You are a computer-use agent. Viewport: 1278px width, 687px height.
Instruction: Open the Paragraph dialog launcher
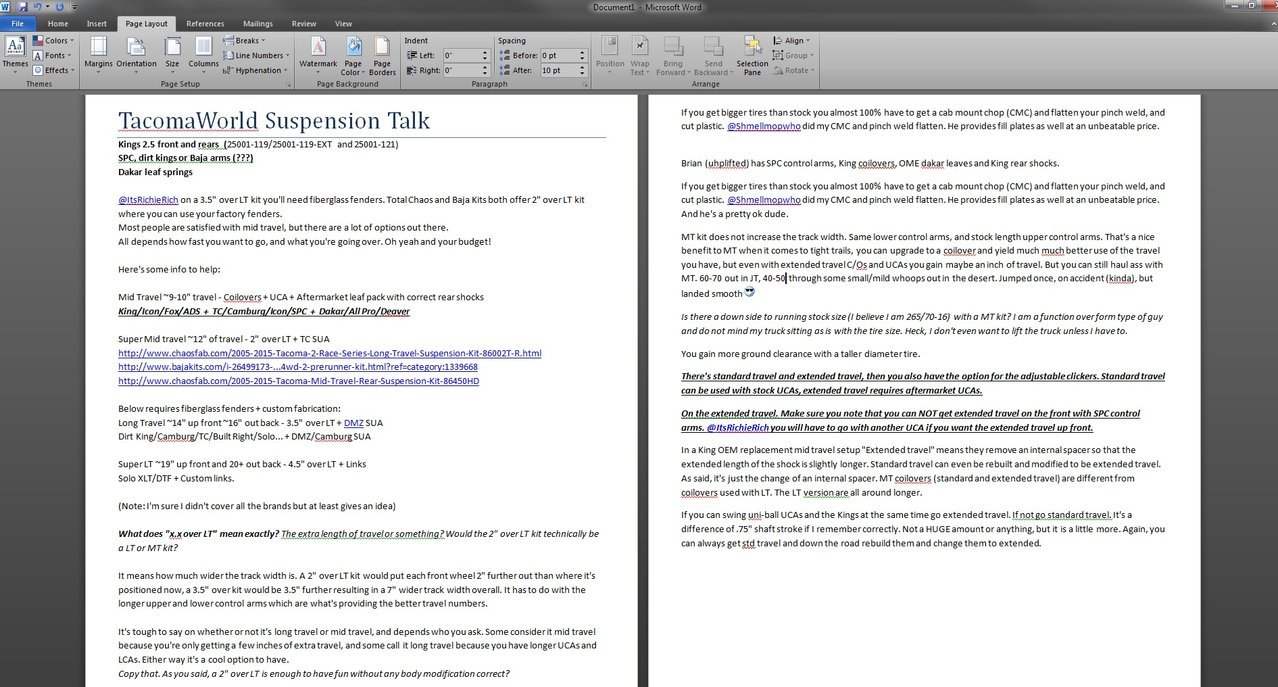point(583,85)
